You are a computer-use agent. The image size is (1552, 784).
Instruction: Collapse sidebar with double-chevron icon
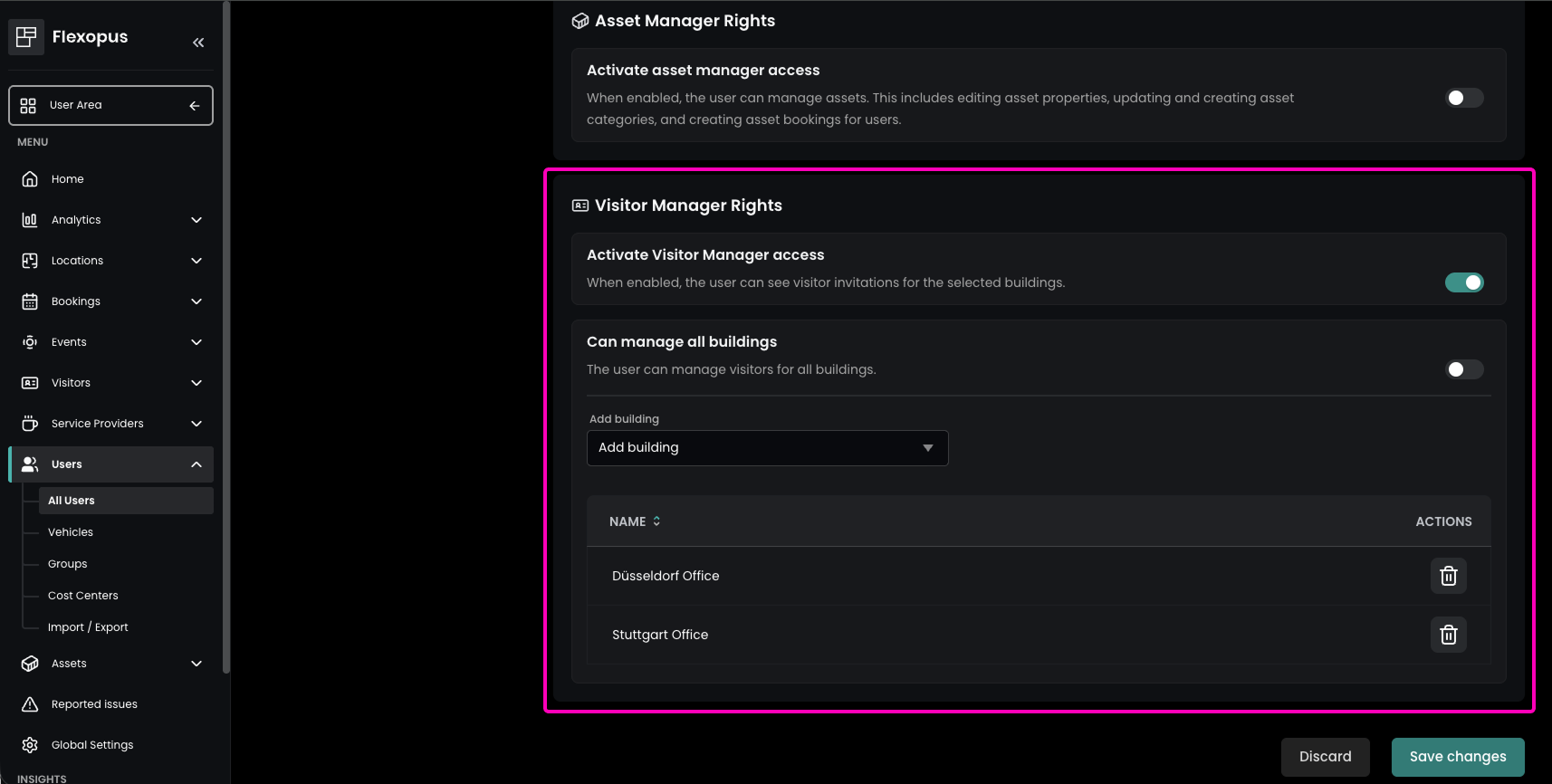coord(198,43)
